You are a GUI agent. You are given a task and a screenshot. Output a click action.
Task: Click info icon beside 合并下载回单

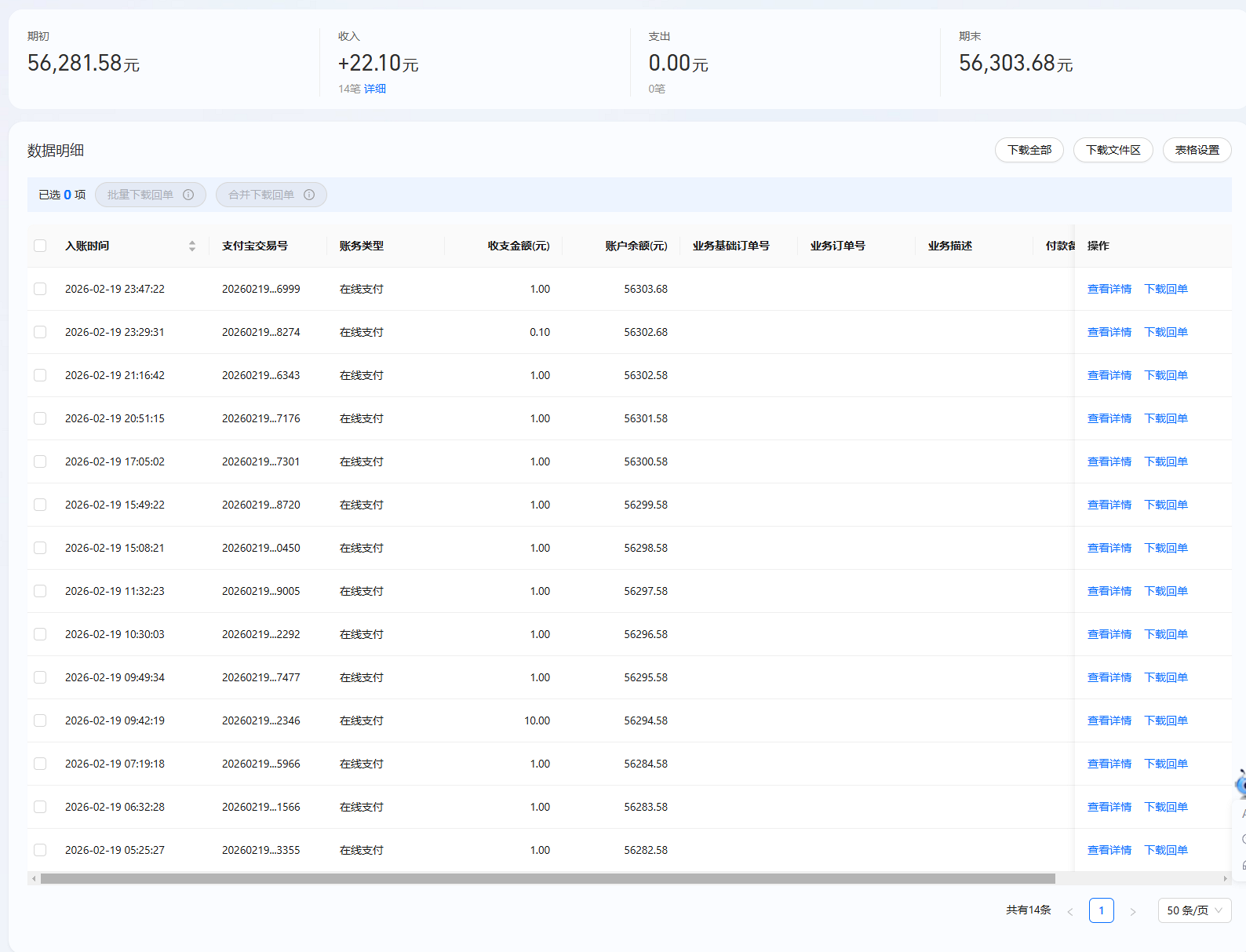click(309, 195)
